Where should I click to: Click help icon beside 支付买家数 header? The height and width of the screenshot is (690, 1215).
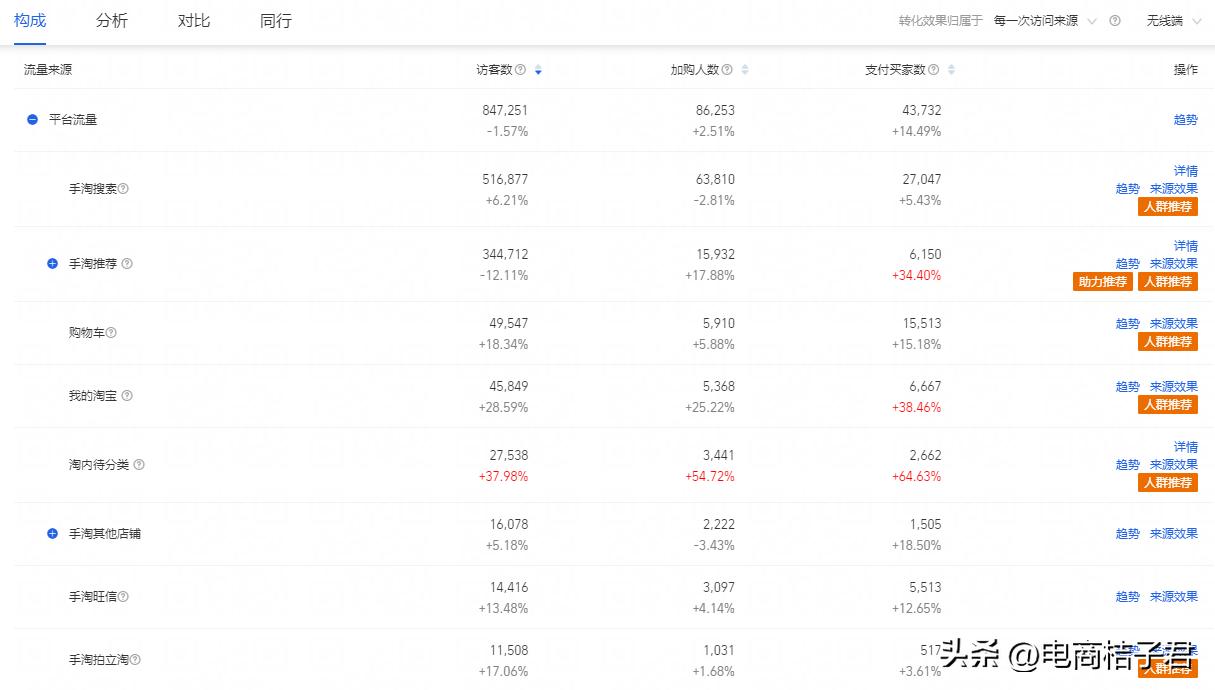(x=933, y=70)
